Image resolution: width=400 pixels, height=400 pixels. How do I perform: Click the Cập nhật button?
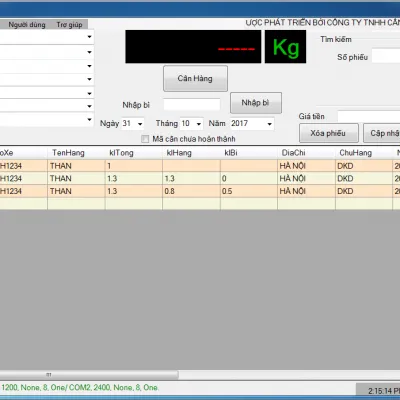[x=382, y=133]
